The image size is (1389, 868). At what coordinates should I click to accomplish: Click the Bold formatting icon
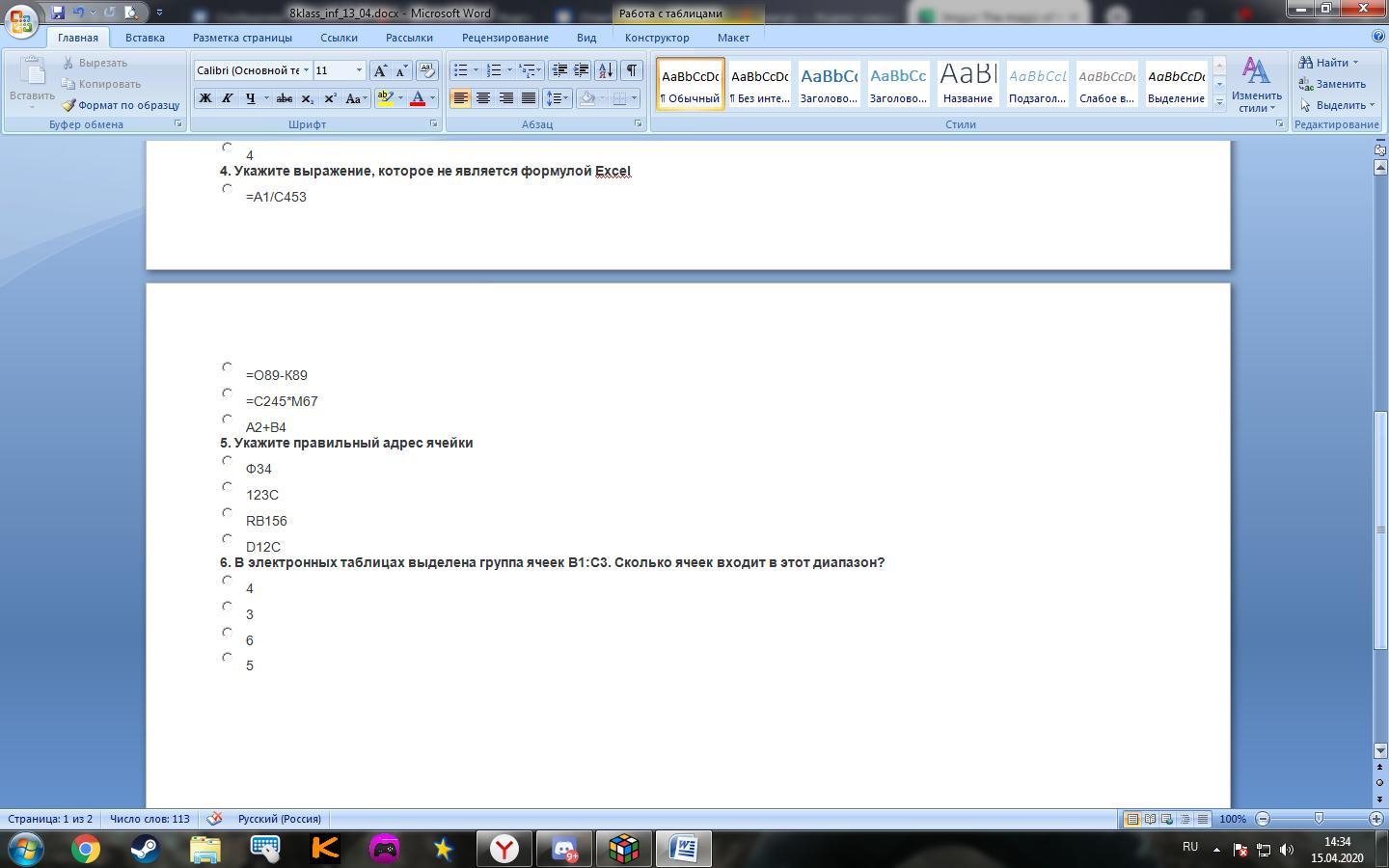coord(204,98)
